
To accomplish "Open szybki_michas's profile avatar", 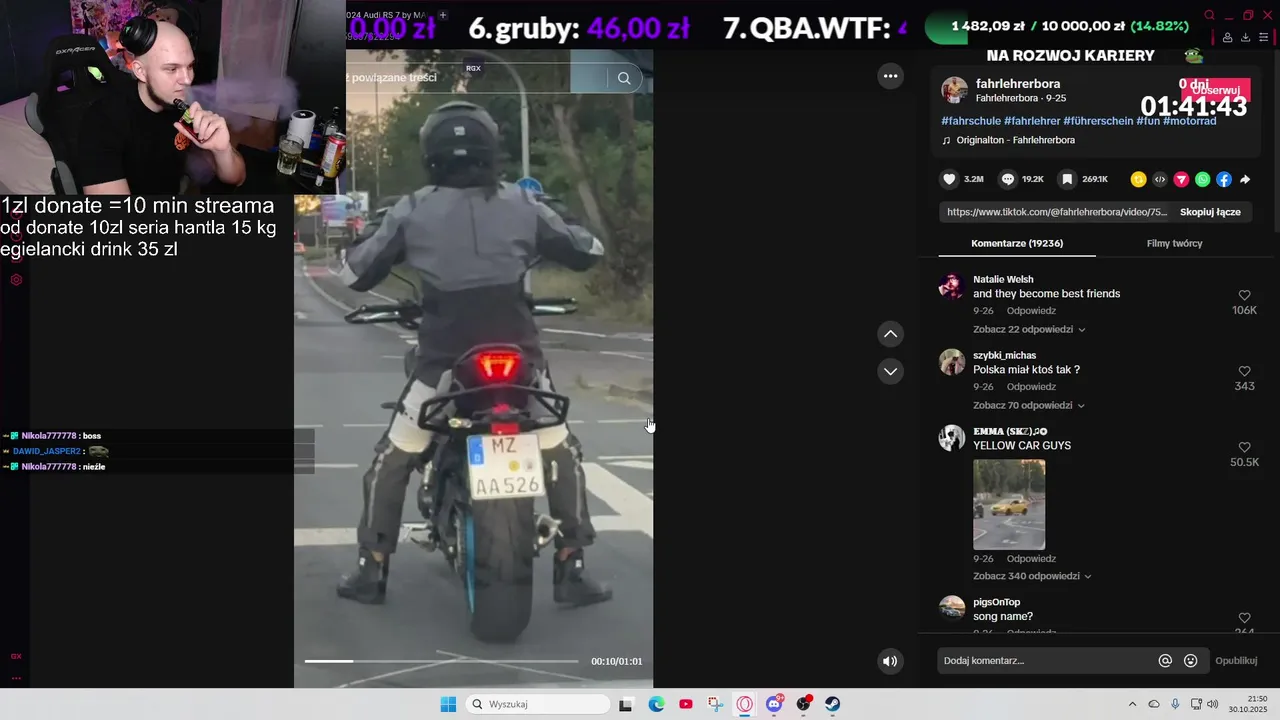I will click(952, 362).
